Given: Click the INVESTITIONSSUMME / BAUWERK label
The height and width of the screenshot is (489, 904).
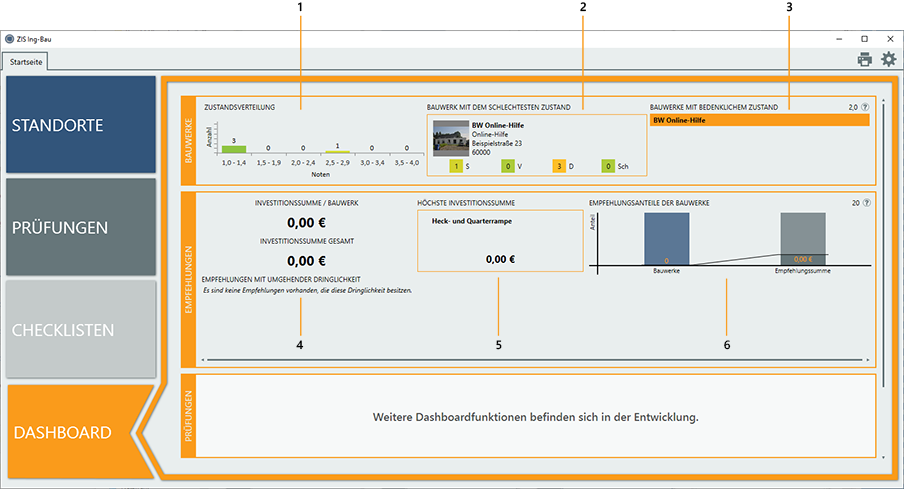Looking at the screenshot, I should 307,203.
